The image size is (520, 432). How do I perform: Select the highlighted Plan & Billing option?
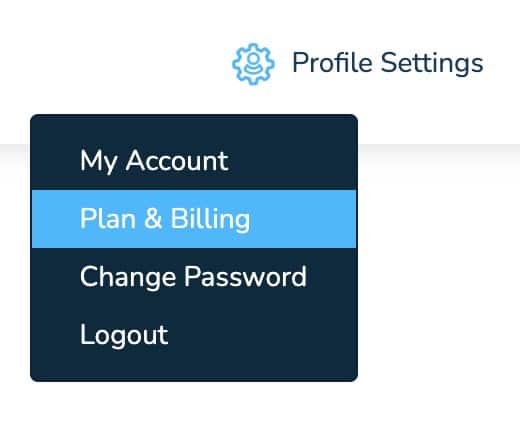coord(194,219)
